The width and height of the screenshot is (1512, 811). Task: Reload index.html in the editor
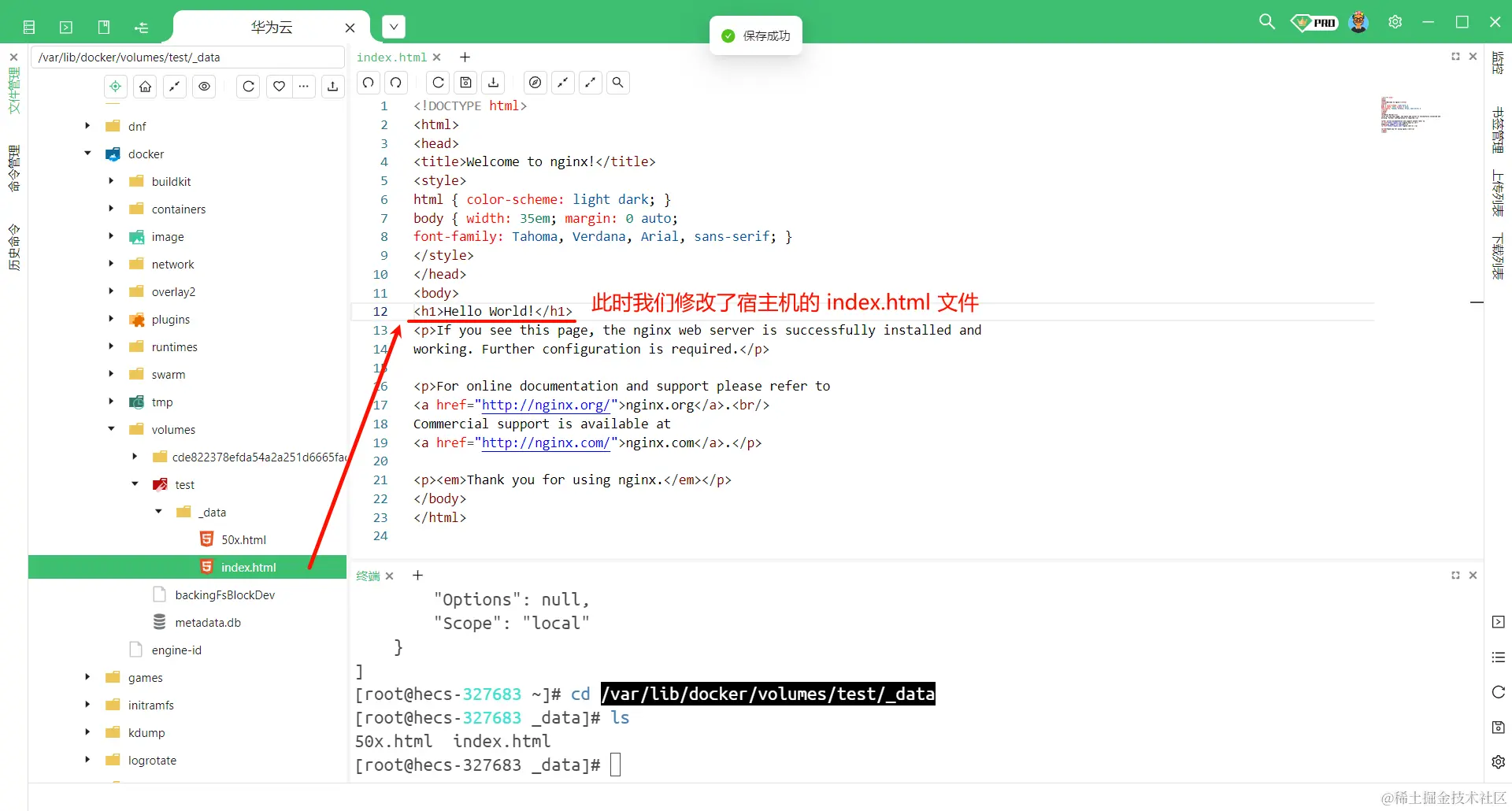tap(439, 83)
